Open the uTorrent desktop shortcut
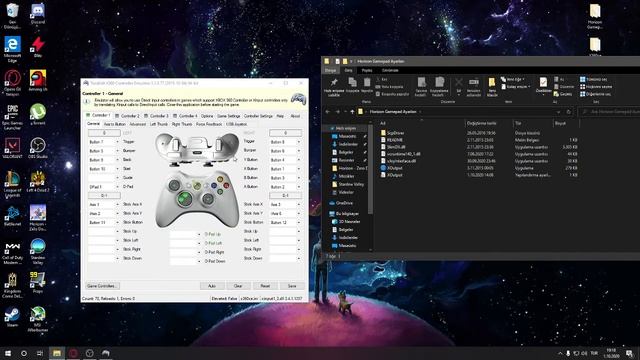640x360 pixels. tap(38, 114)
